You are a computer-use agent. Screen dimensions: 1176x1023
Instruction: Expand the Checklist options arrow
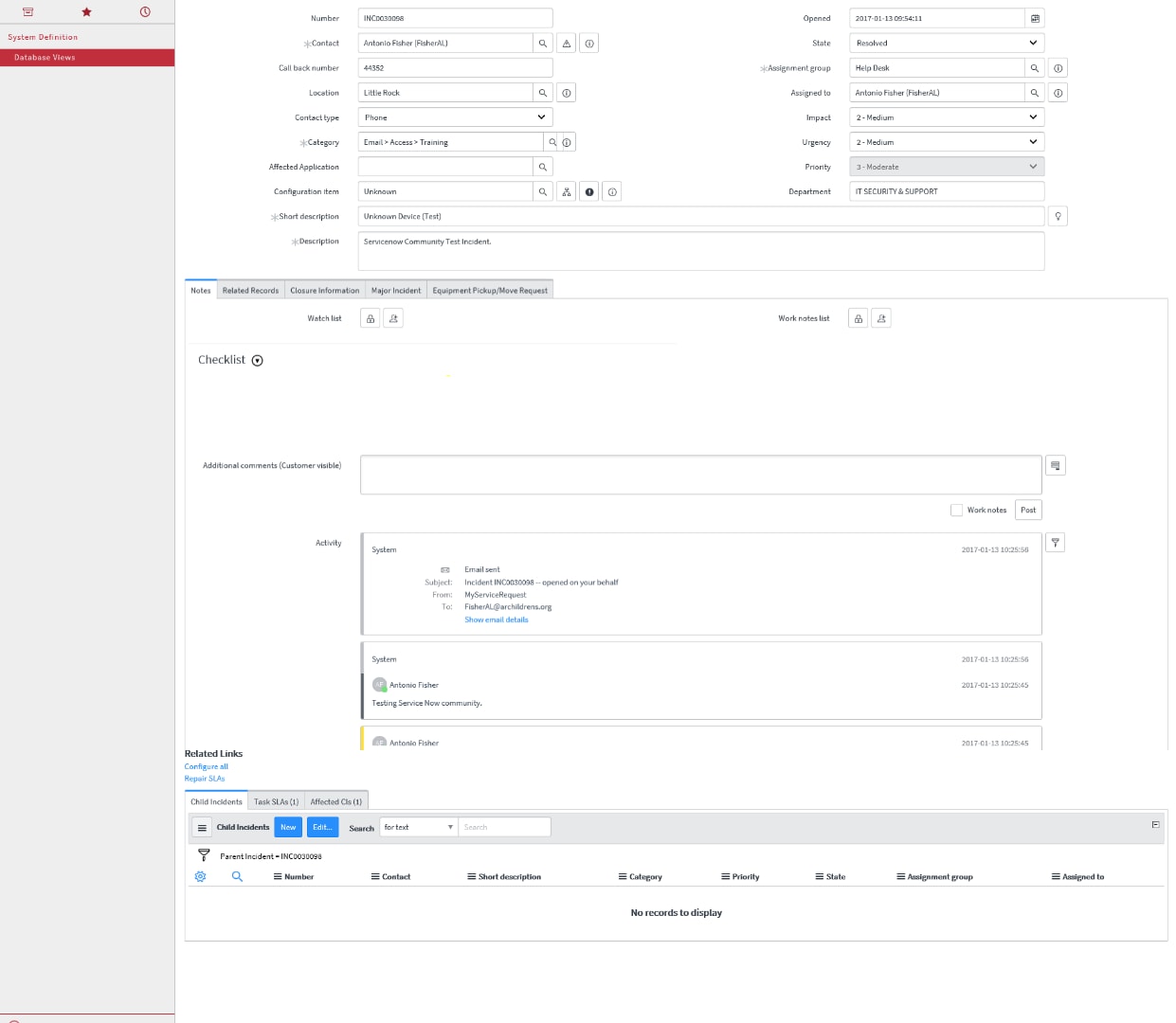click(258, 361)
